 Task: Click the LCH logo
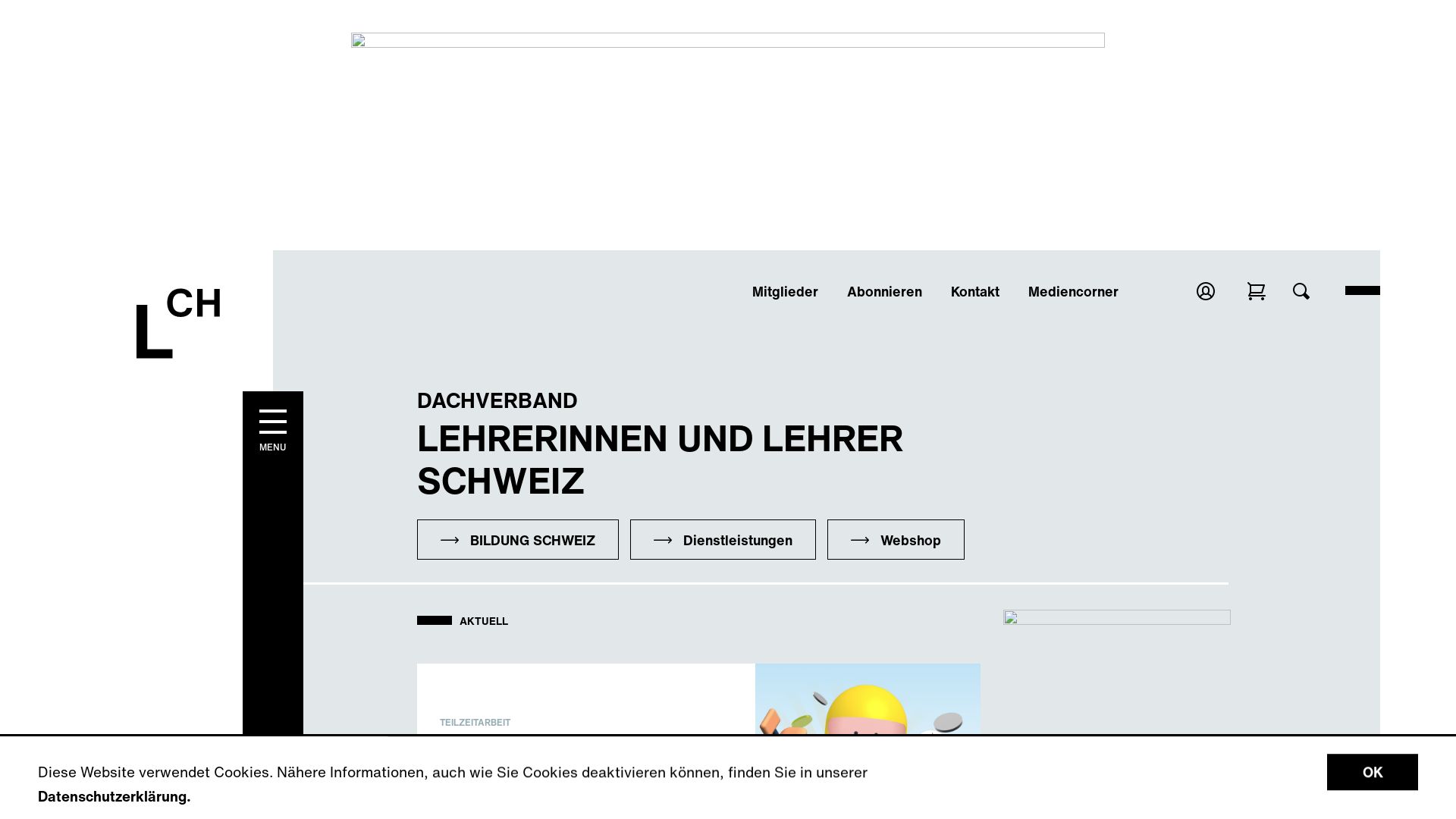click(x=178, y=322)
